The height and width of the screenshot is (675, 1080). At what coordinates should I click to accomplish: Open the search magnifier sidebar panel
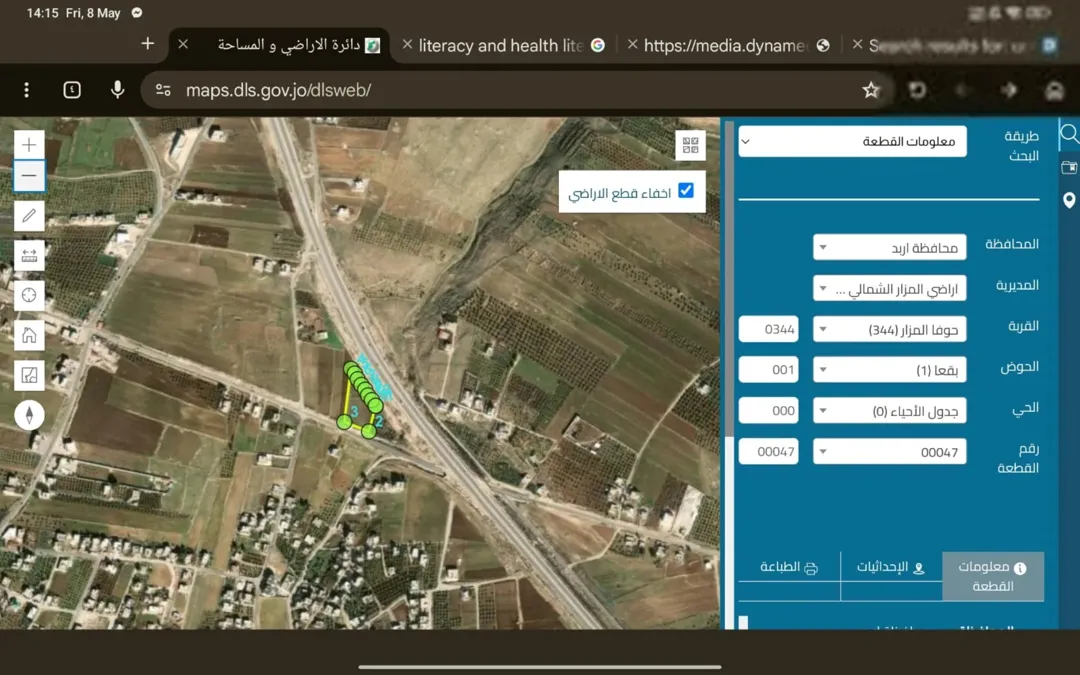tap(1069, 134)
